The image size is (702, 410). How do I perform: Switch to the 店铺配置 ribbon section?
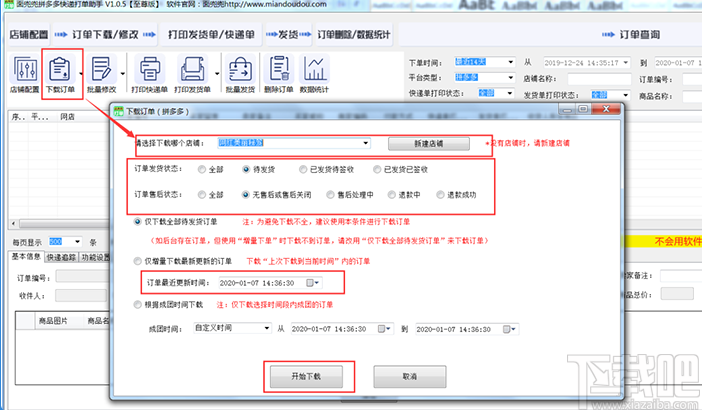point(29,34)
